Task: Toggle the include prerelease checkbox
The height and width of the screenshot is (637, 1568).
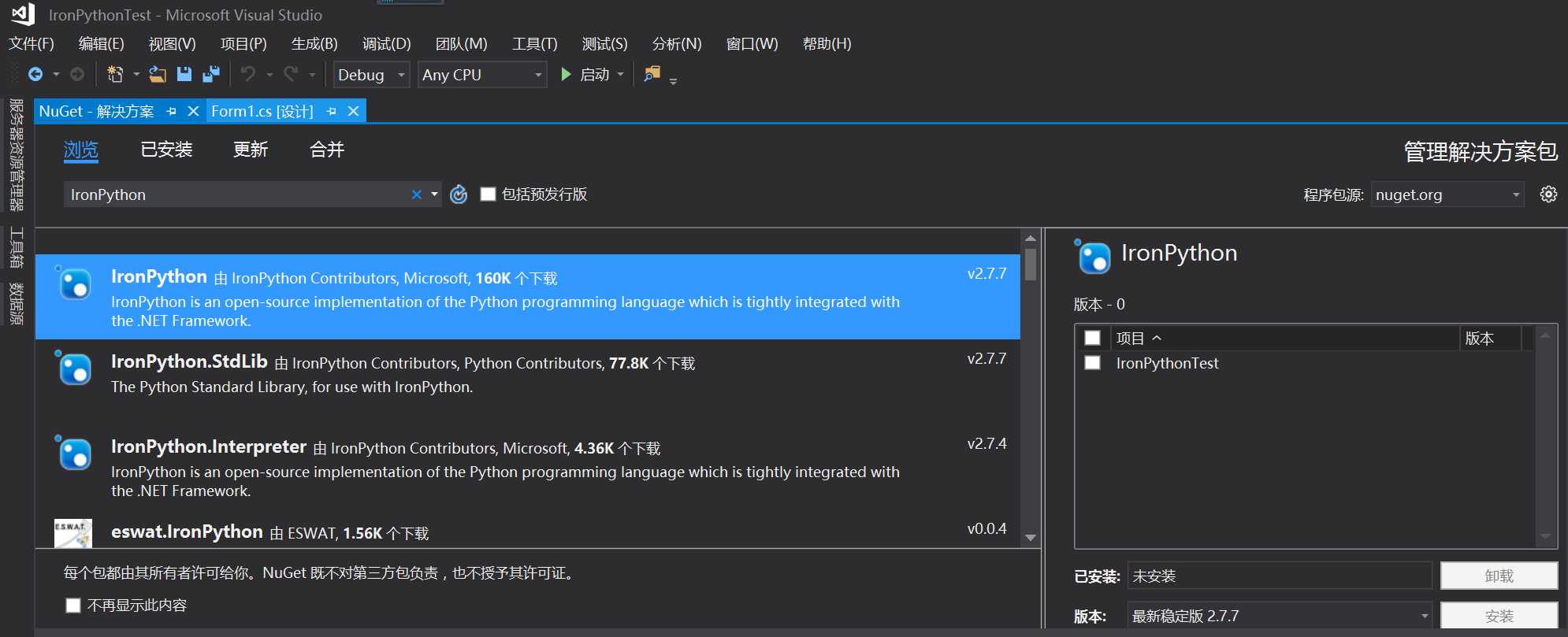Action: pyautogui.click(x=488, y=194)
